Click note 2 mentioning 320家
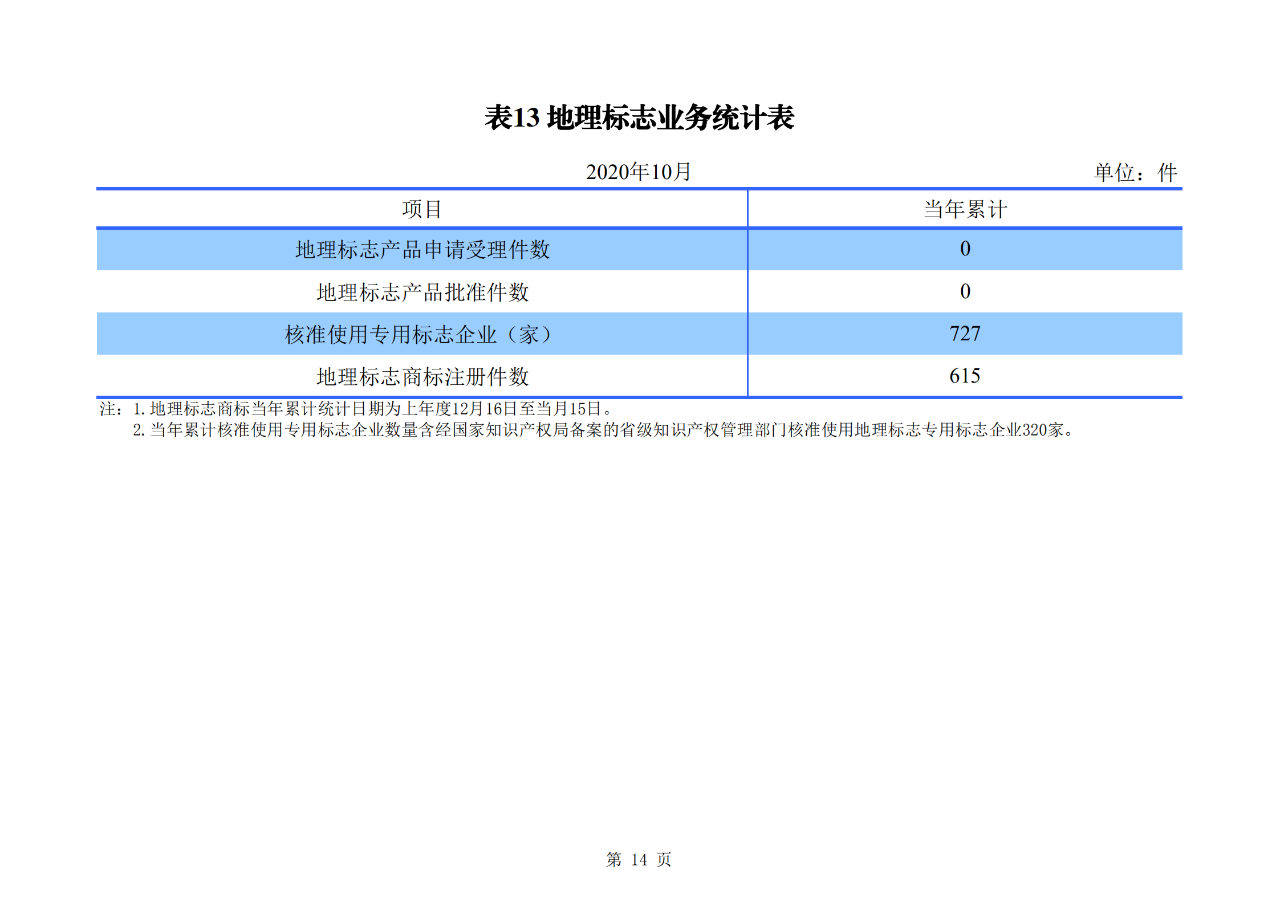This screenshot has width=1280, height=904. click(603, 431)
